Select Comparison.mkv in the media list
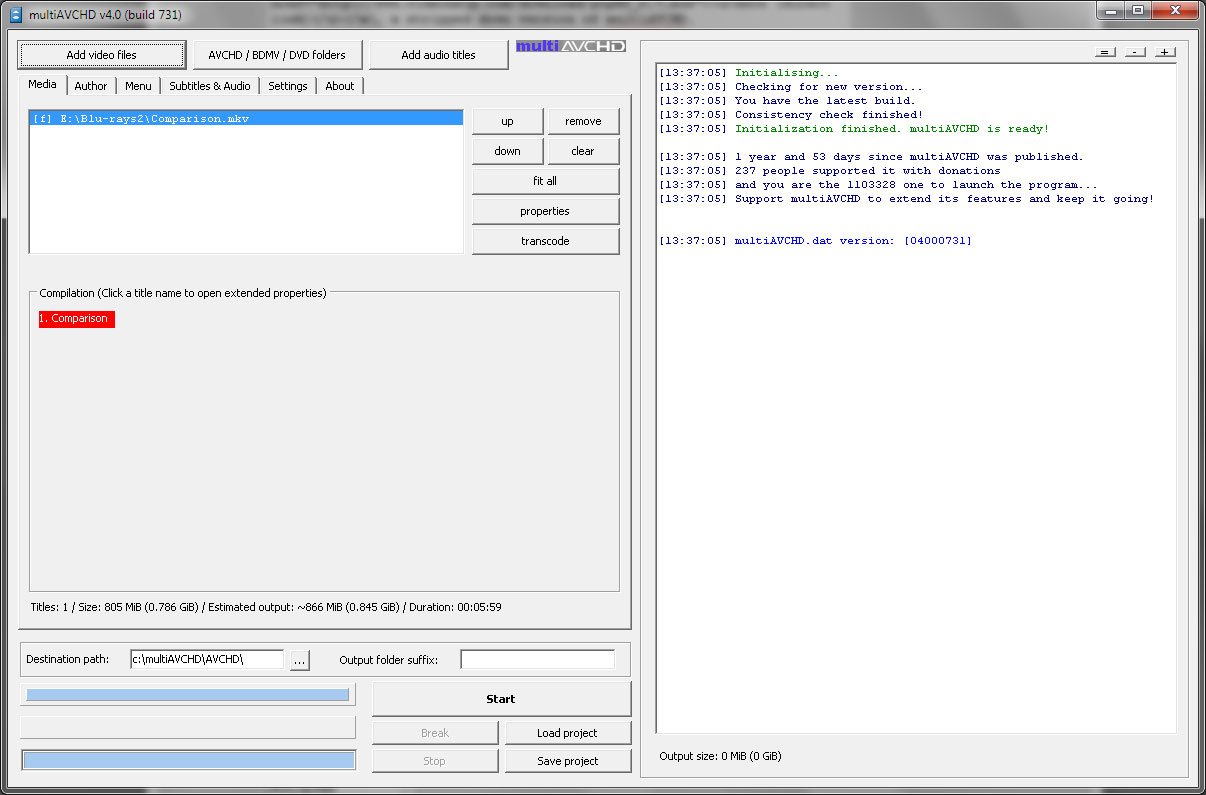 tap(247, 118)
